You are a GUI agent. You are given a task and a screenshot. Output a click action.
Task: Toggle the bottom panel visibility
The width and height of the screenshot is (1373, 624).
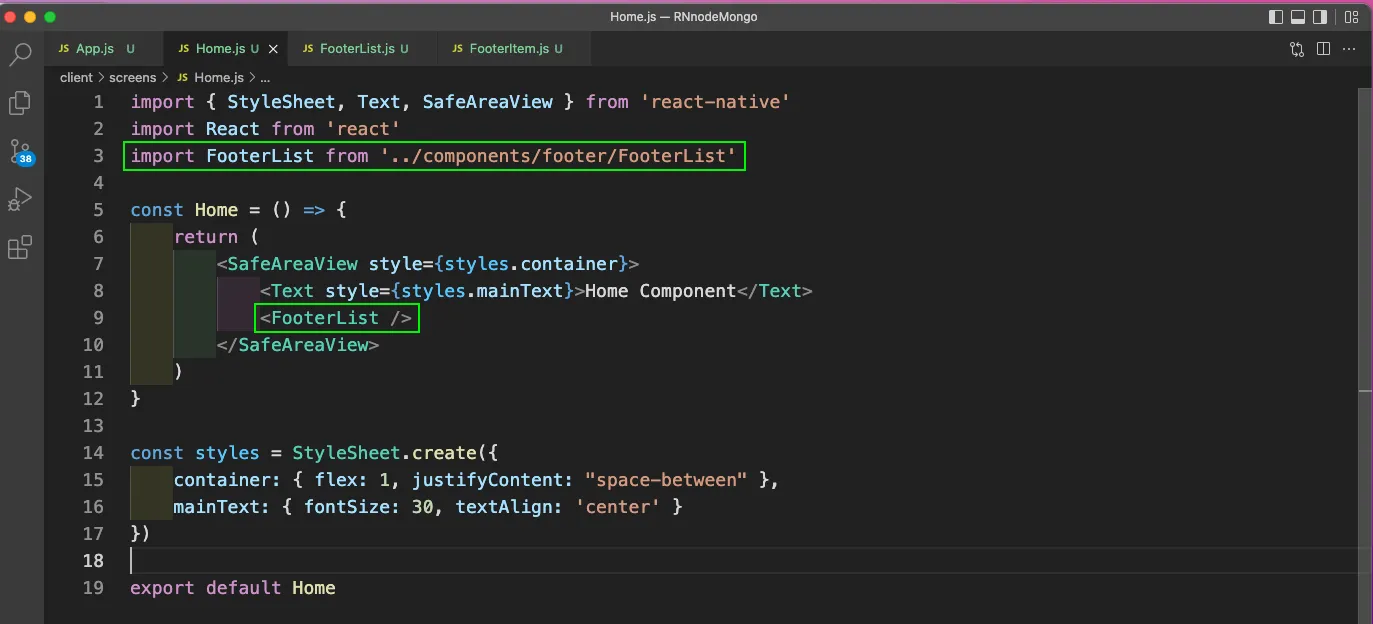(x=1299, y=17)
